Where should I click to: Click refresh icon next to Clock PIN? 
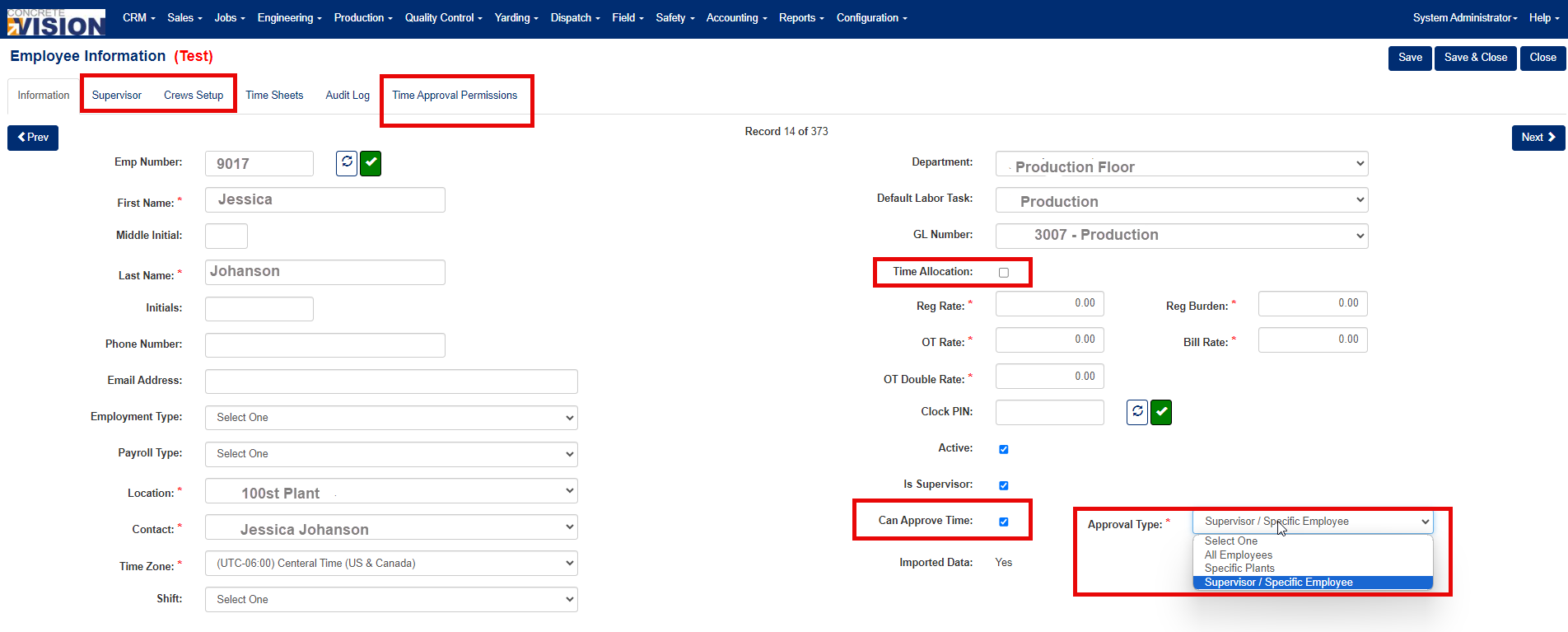click(x=1137, y=412)
